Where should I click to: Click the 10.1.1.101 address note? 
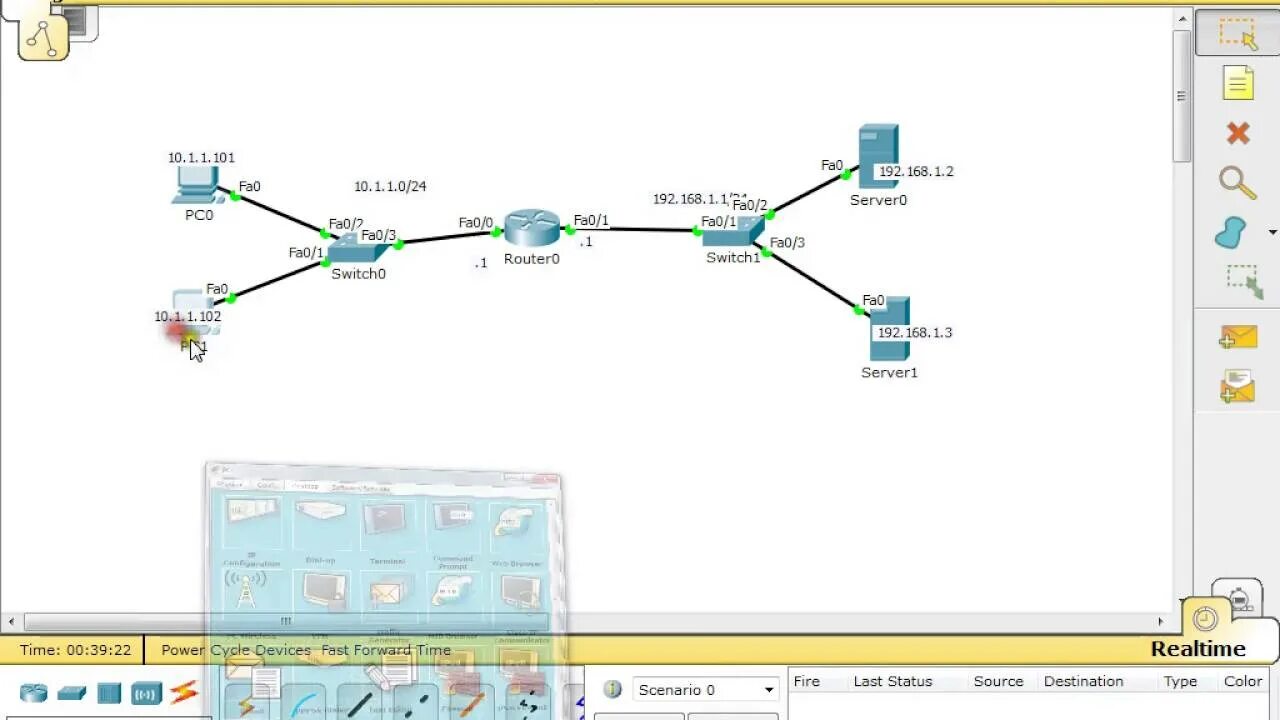click(201, 158)
